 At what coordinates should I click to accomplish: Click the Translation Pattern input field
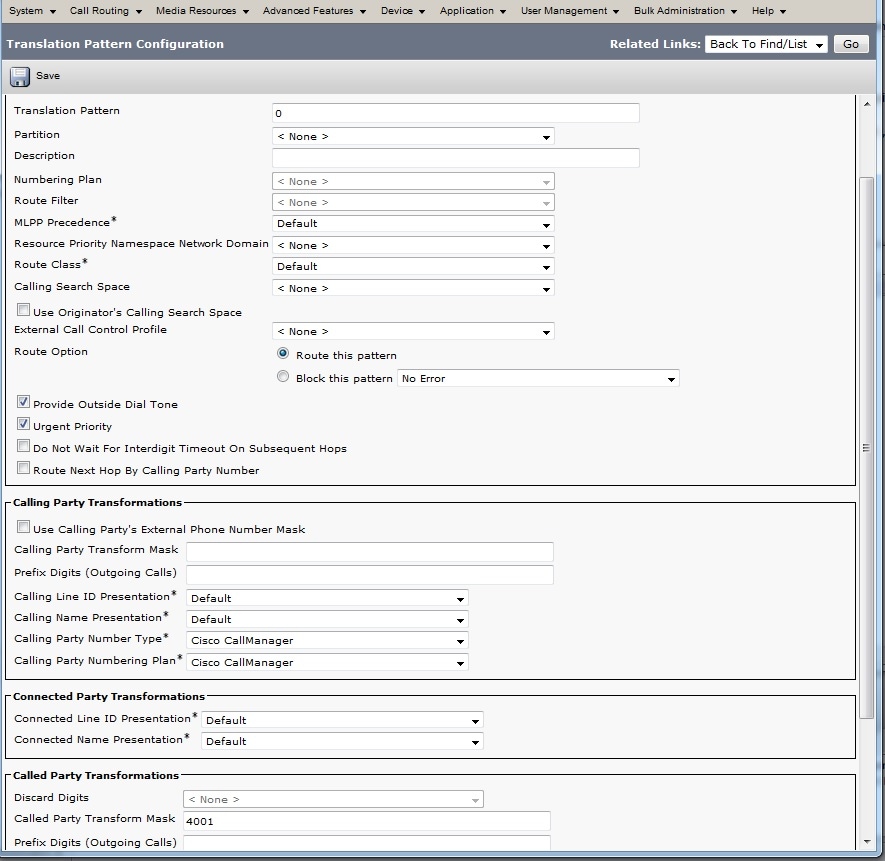pyautogui.click(x=455, y=113)
